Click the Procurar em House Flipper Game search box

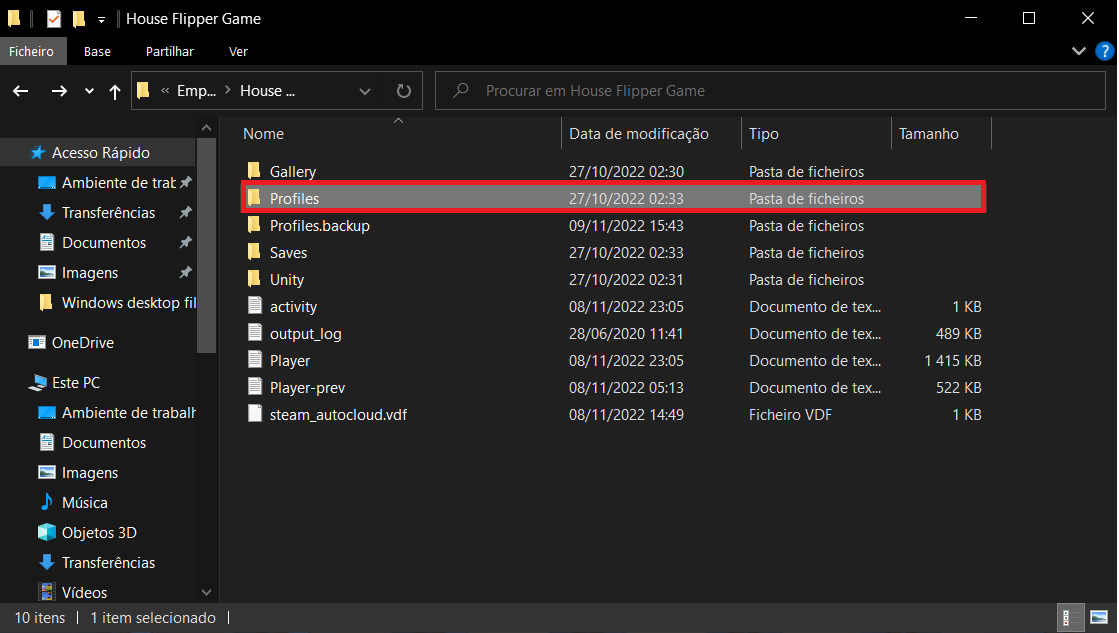coord(770,91)
